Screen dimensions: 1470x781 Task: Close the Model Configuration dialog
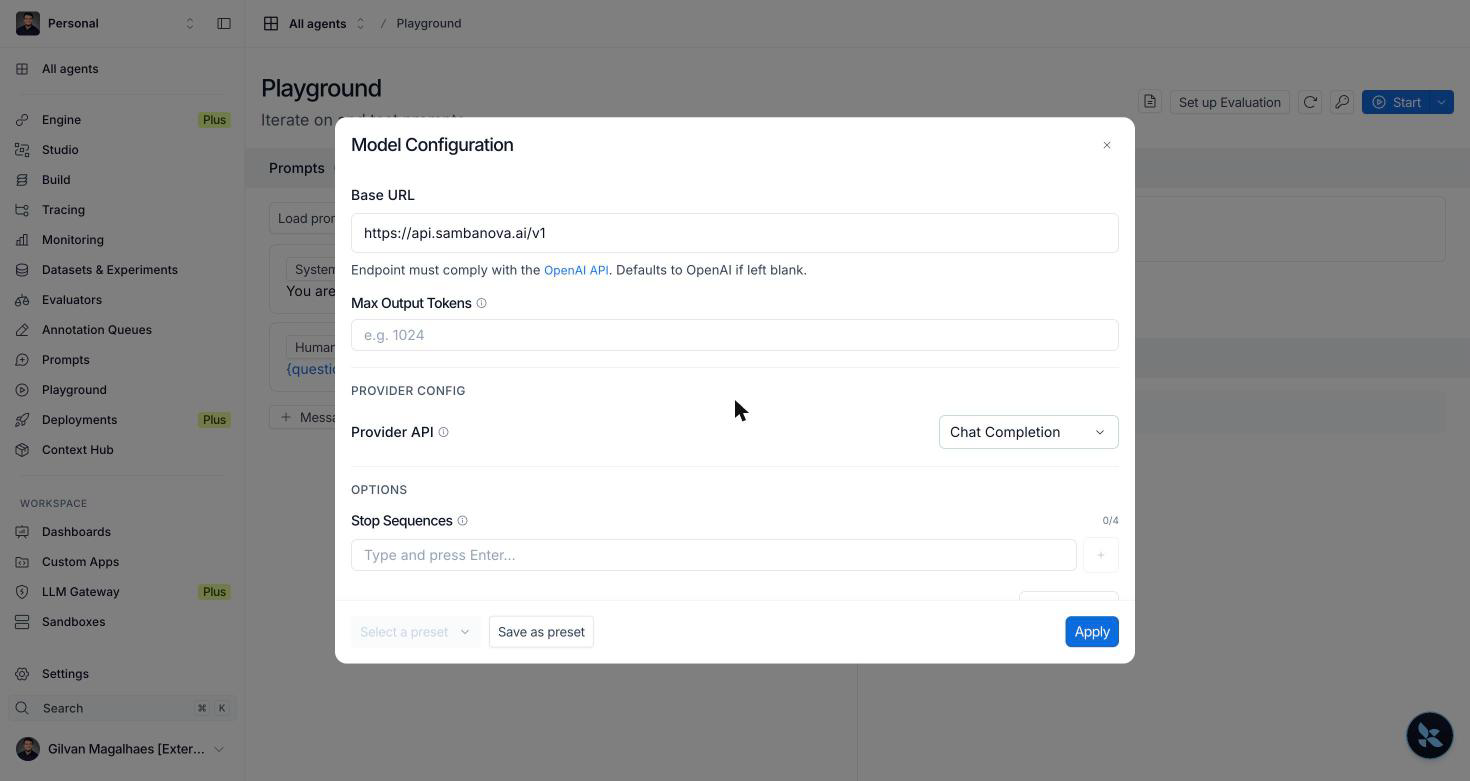tap(1107, 145)
